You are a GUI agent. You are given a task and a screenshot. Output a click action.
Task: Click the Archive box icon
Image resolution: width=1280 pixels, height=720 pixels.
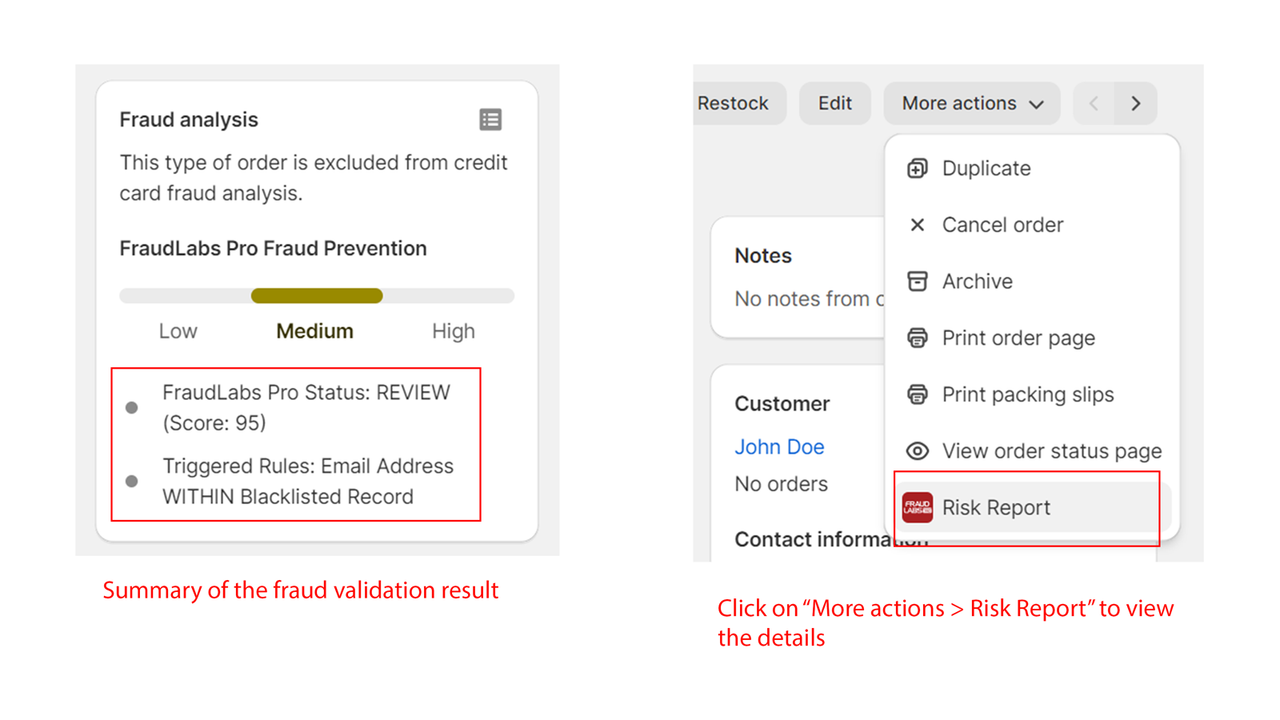(917, 281)
